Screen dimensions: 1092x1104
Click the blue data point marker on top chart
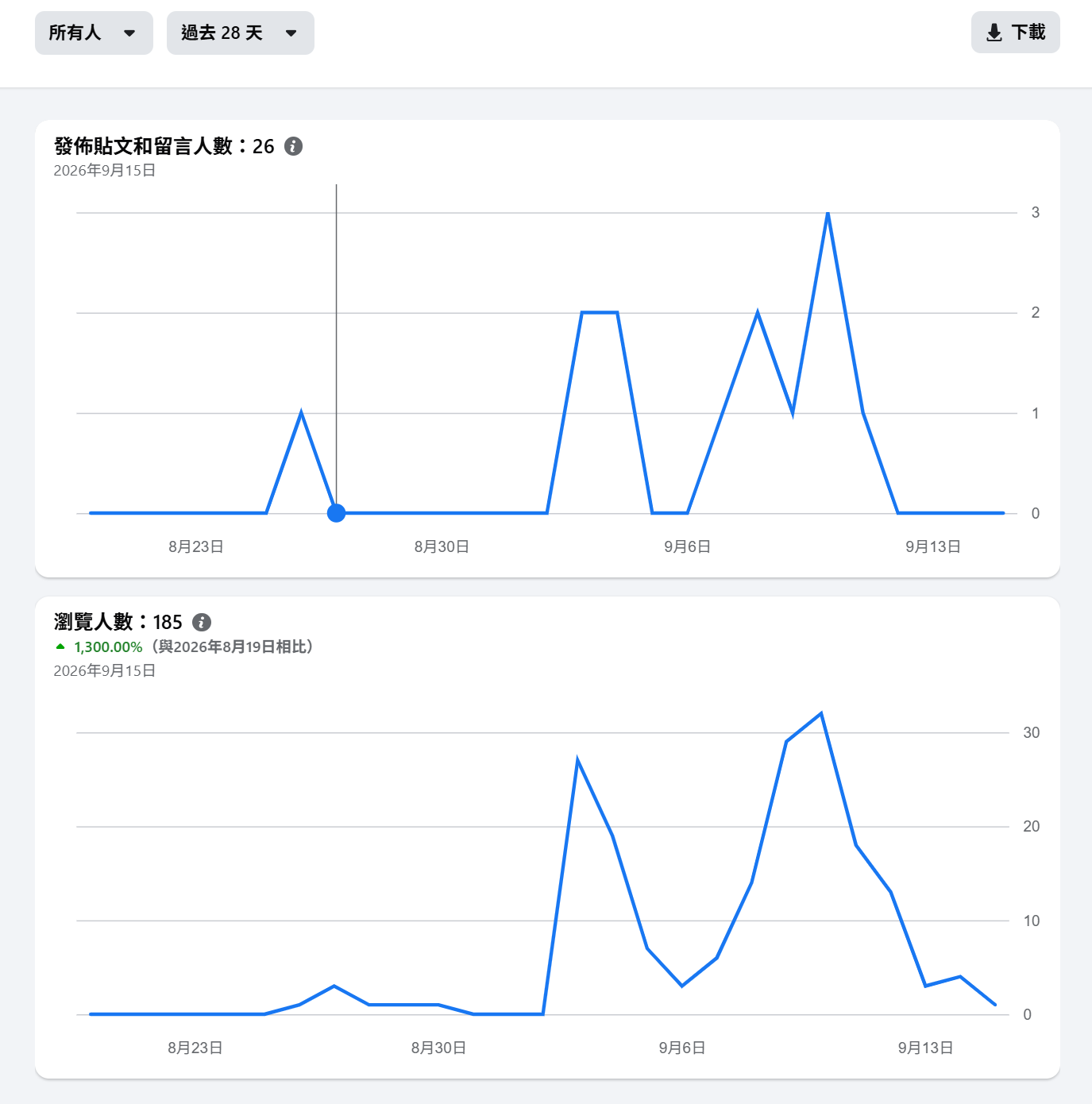tap(336, 513)
